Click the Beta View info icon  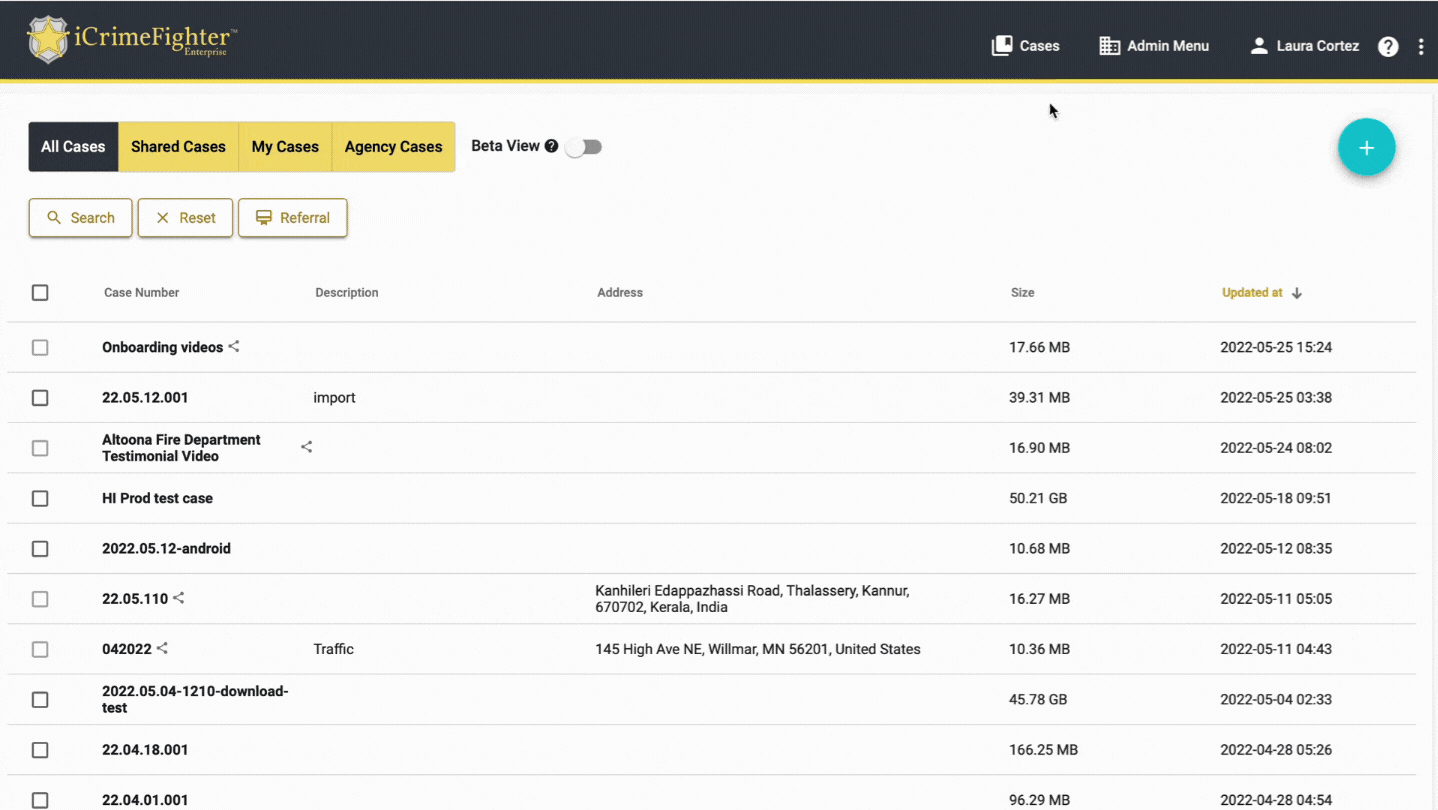(551, 146)
